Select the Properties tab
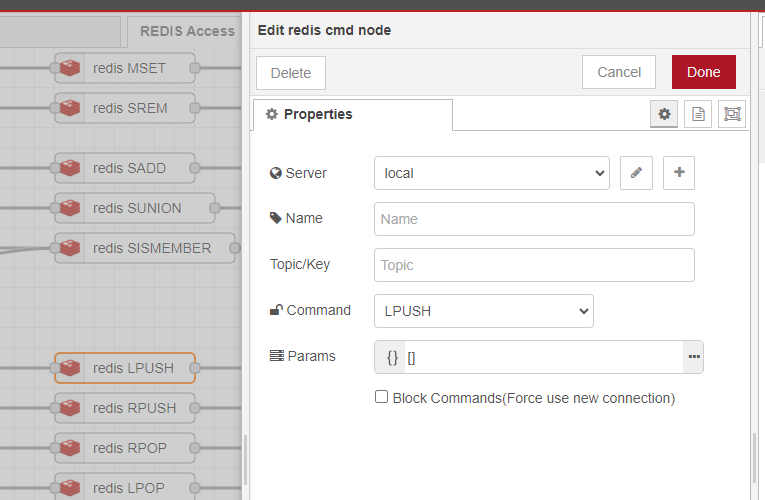765x500 pixels. click(x=353, y=115)
